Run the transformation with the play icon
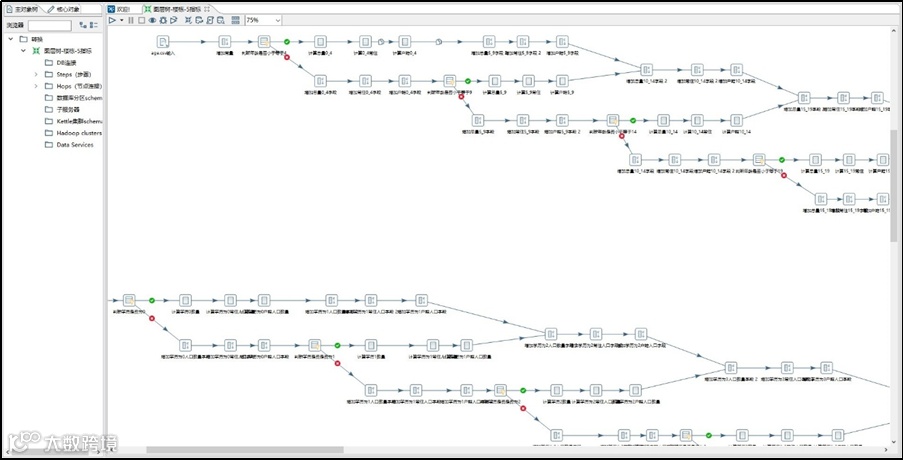This screenshot has height=460, width=903. click(112, 20)
